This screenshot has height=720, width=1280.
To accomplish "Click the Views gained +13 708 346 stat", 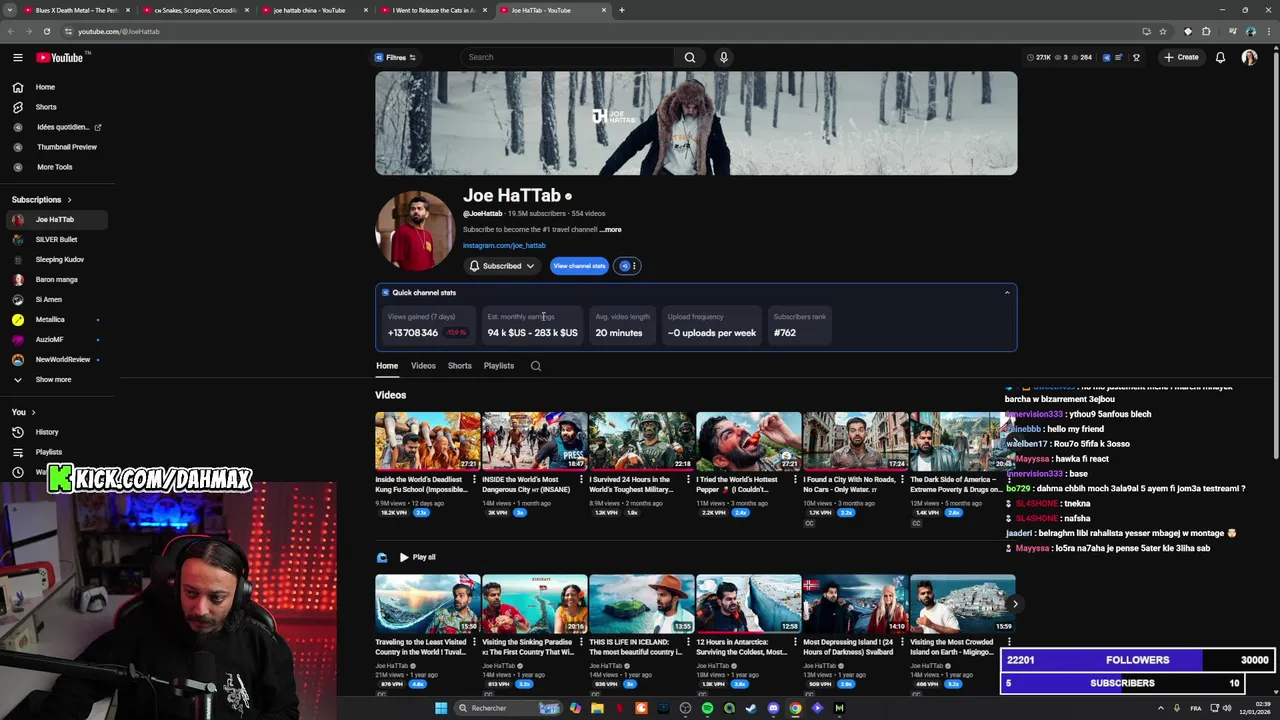I will coord(428,325).
